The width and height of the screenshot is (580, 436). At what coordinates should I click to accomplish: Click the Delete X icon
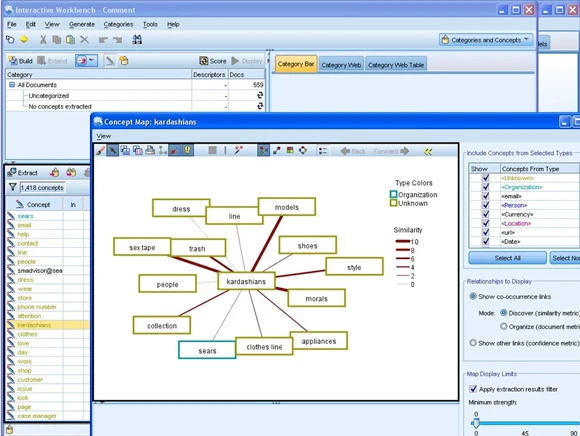(x=84, y=40)
